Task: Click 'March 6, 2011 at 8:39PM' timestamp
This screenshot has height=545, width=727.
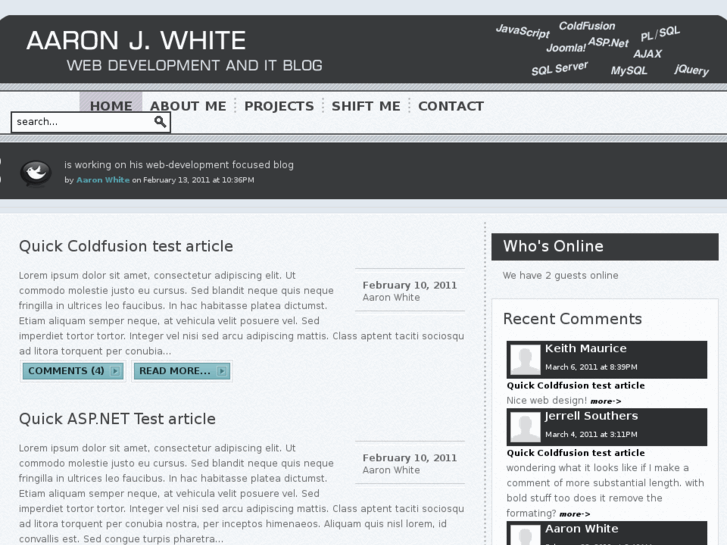Action: (x=591, y=367)
